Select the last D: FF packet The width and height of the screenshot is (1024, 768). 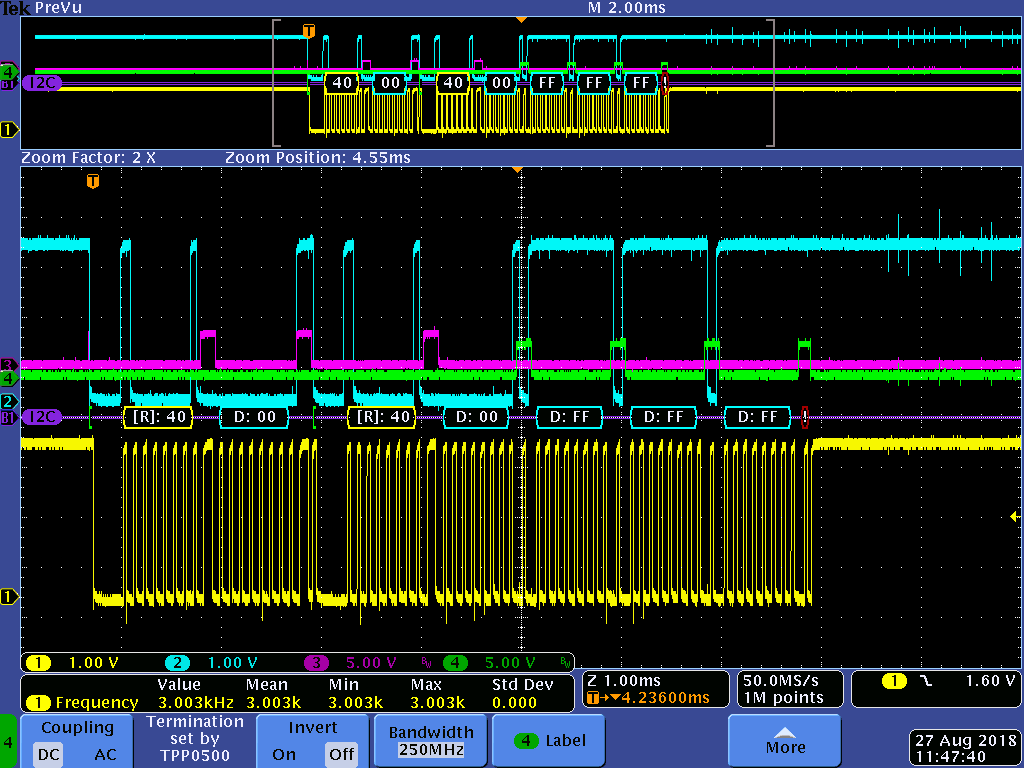758,417
